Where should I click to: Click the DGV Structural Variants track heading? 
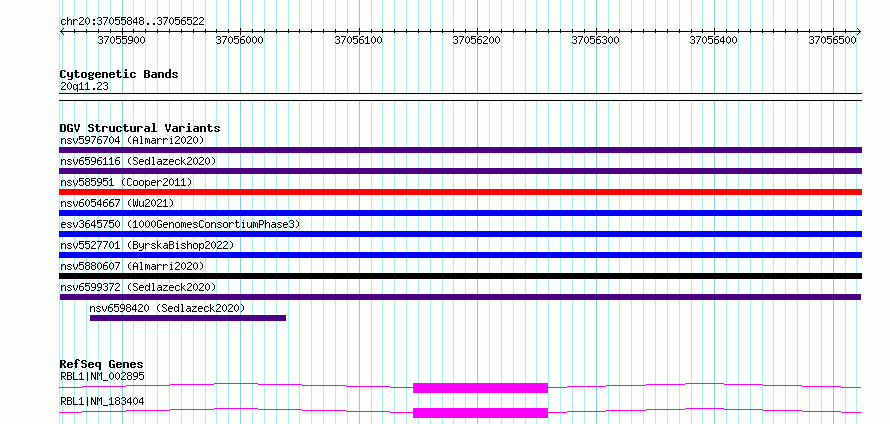140,128
